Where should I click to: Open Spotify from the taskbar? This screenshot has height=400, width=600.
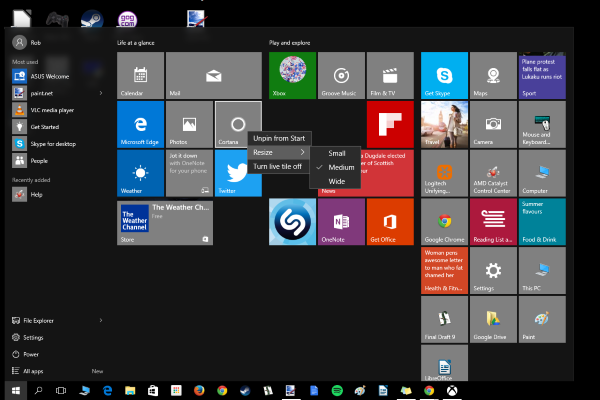click(x=337, y=390)
